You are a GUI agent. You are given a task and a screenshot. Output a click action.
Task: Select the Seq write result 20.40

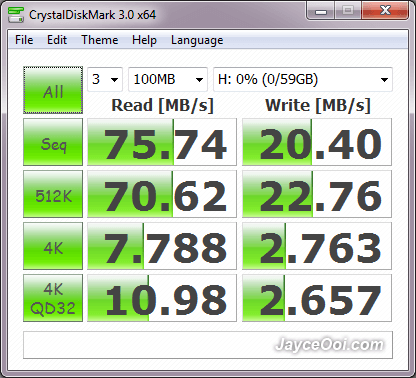point(317,142)
